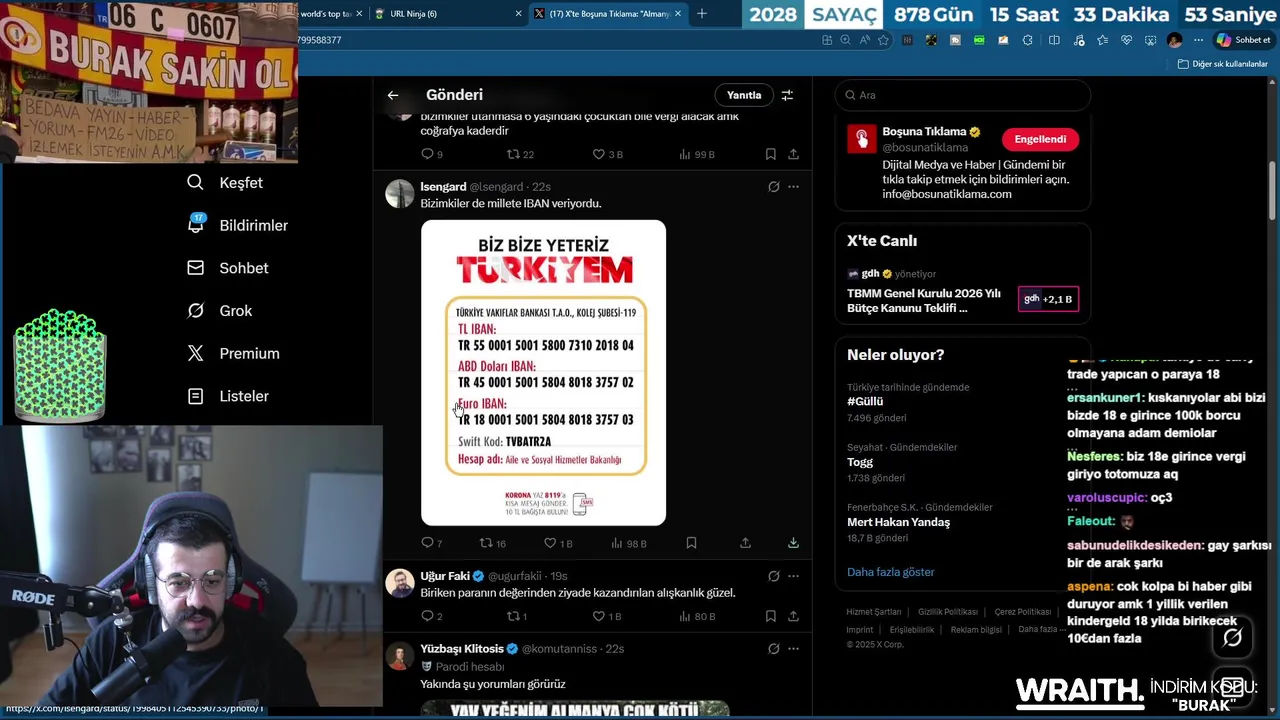Open lsengard profile avatar
This screenshot has height=720, width=1280.
pyautogui.click(x=400, y=194)
